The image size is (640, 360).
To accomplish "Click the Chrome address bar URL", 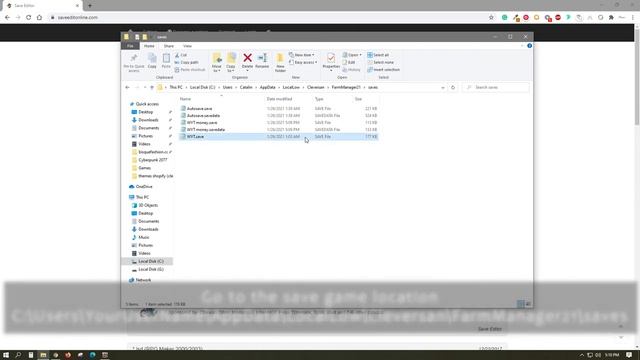I will click(78, 18).
